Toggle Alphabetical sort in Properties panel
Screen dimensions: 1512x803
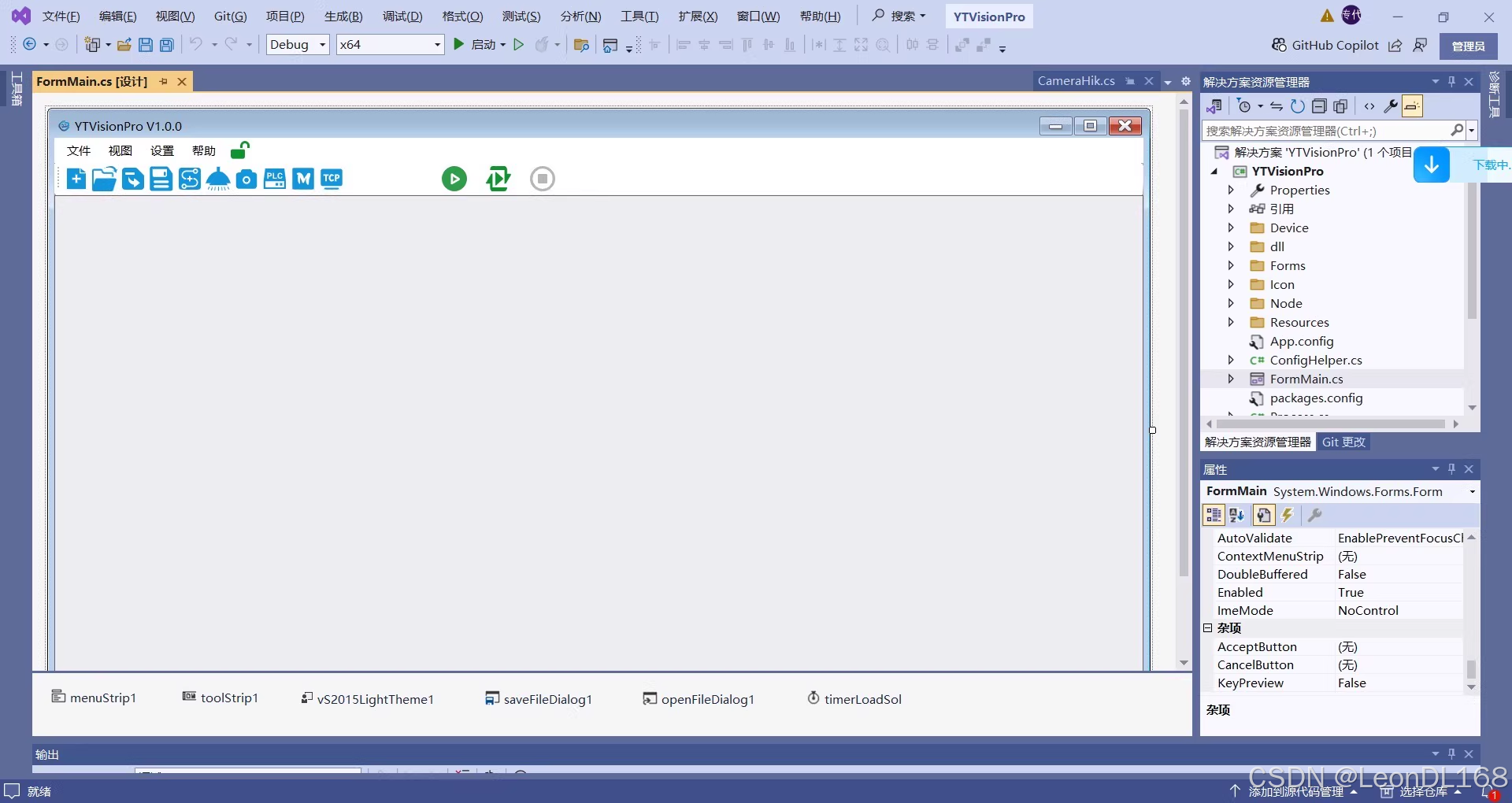[x=1237, y=515]
